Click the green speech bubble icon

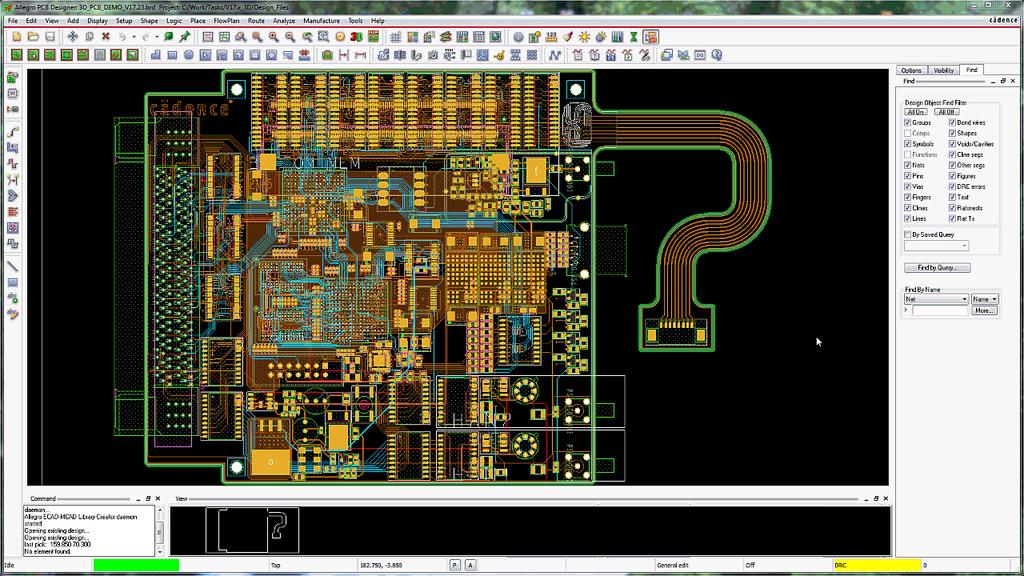tap(168, 37)
